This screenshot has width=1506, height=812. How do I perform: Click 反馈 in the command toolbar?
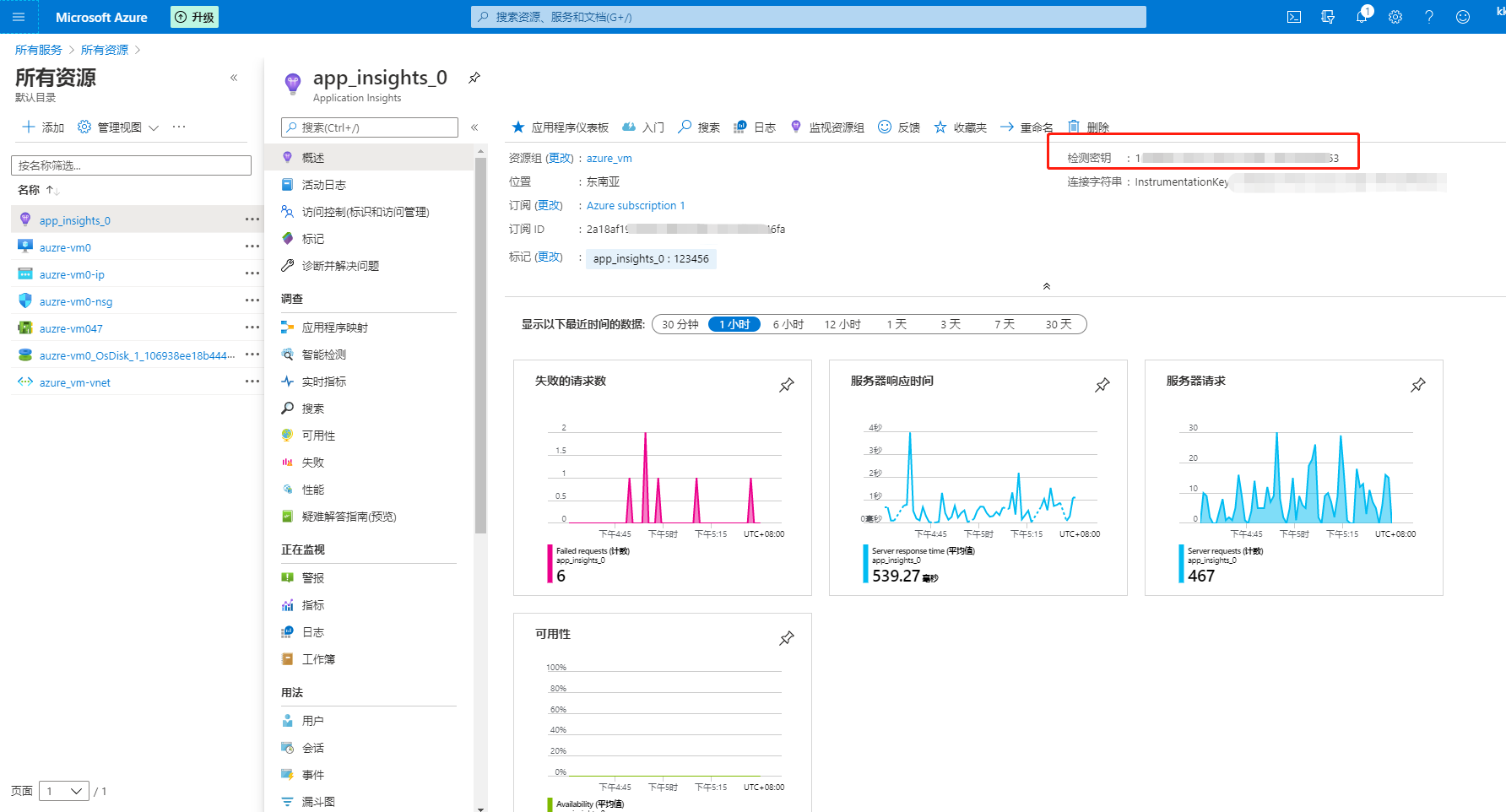tap(899, 127)
